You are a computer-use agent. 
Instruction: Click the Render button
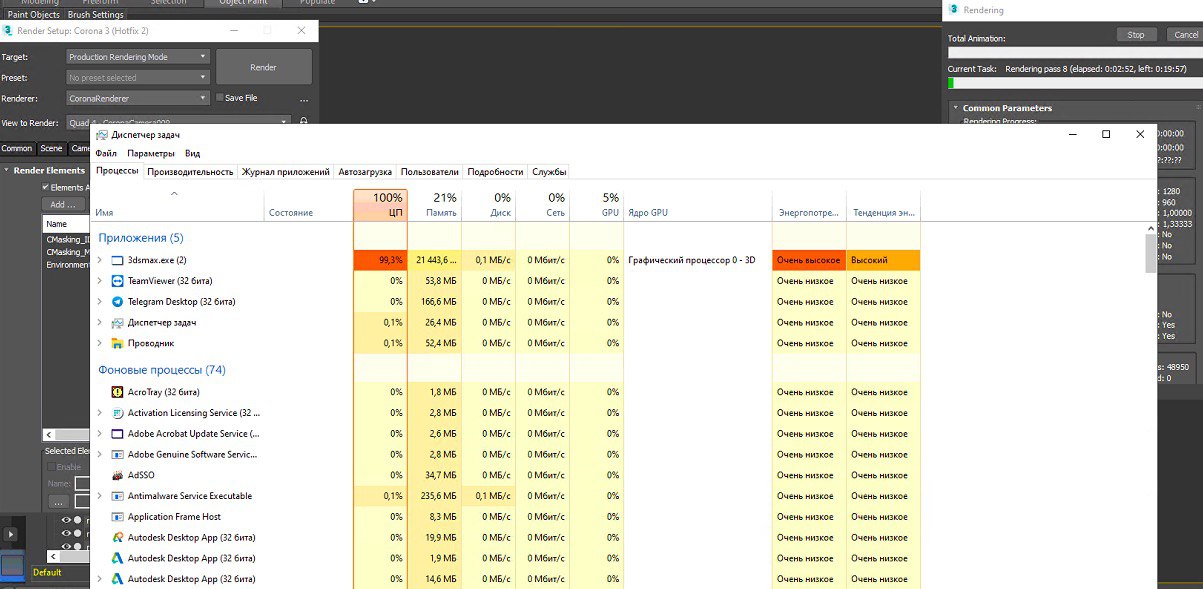(x=264, y=67)
